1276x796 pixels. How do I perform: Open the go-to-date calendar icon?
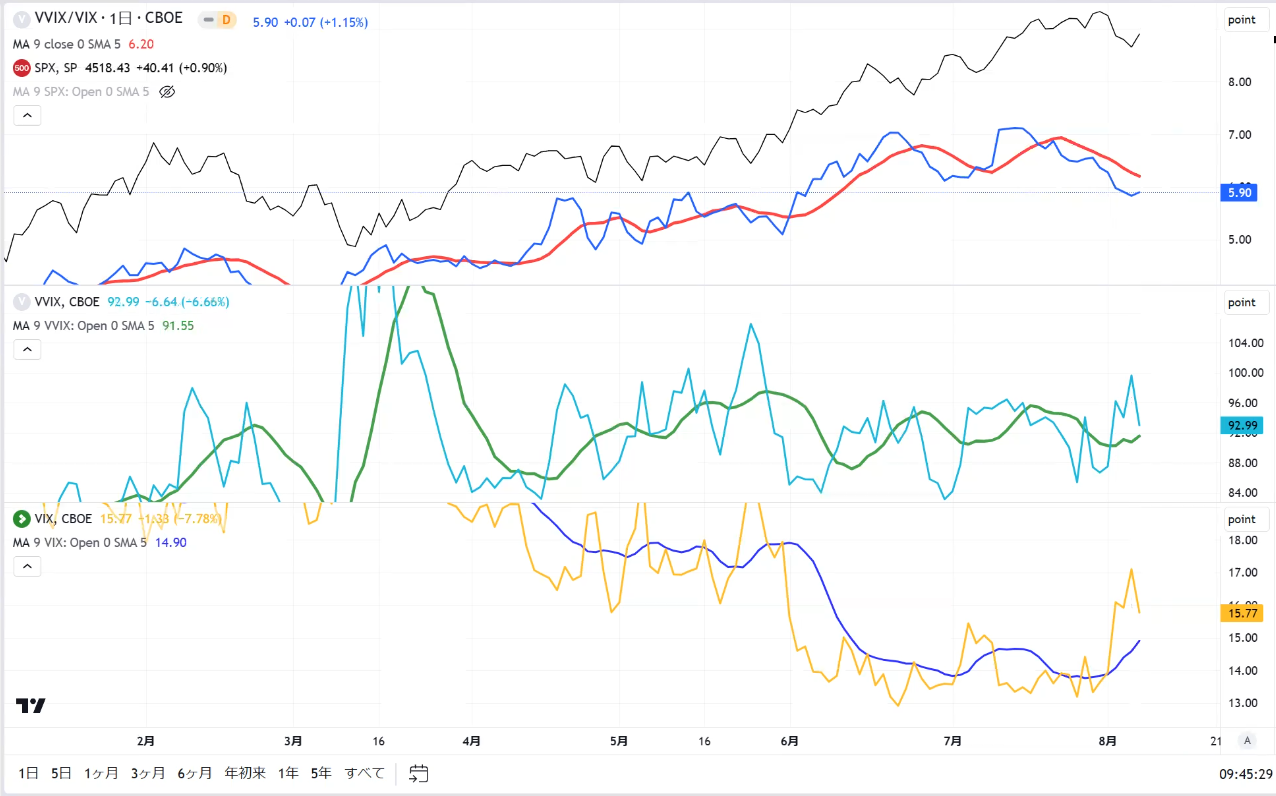click(419, 773)
